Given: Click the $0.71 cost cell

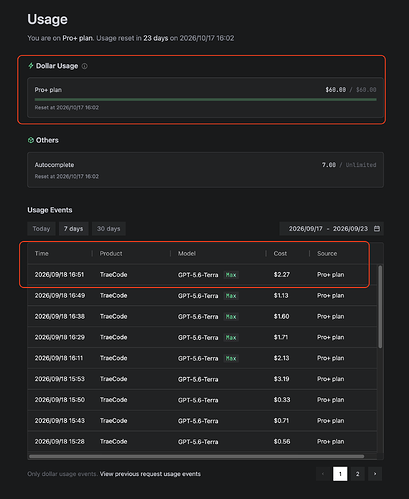Looking at the screenshot, I should tap(281, 421).
